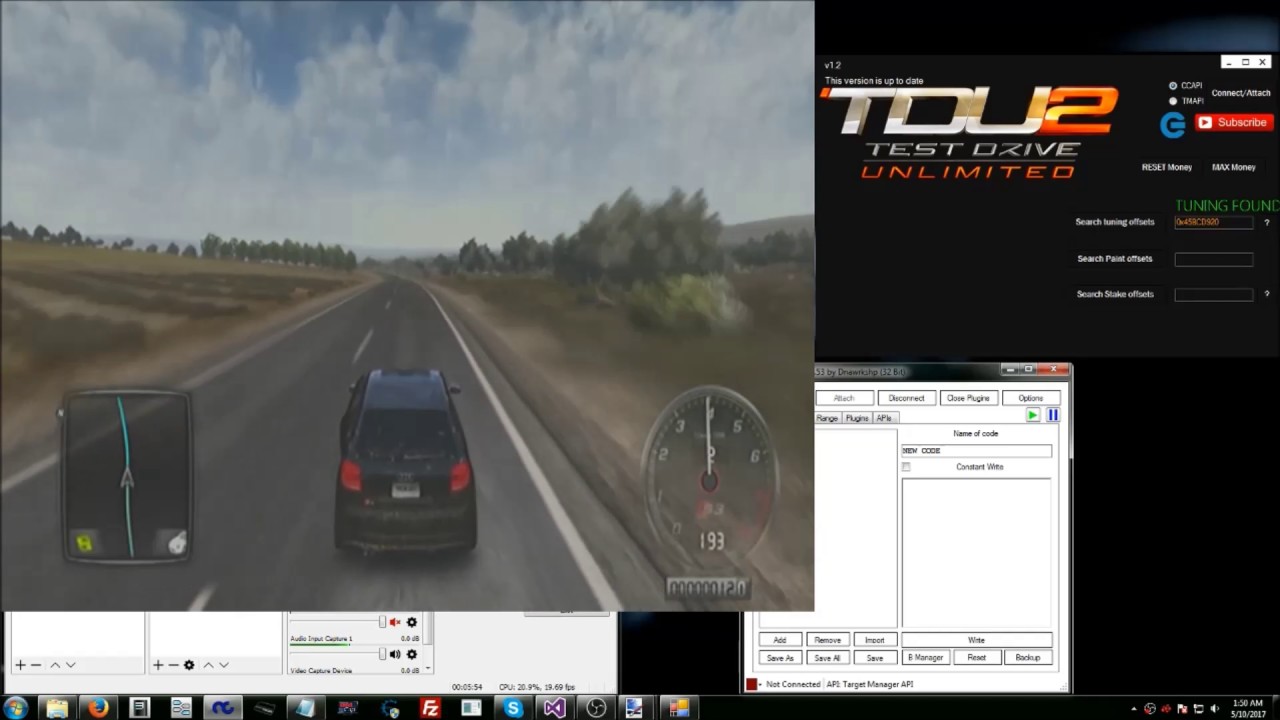1280x720 pixels.
Task: Move source up in OBS sources panel
Action: click(208, 665)
